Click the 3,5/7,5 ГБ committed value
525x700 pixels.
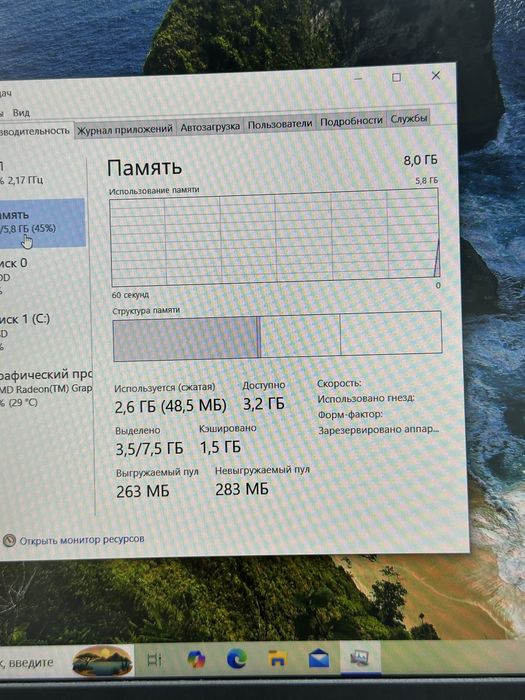pyautogui.click(x=150, y=448)
